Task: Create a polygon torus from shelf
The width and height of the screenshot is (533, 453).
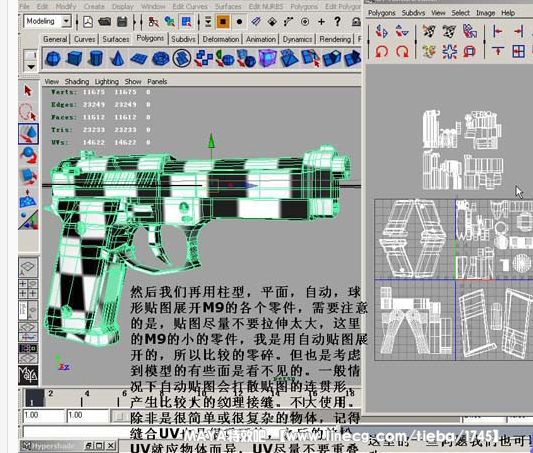Action: [160, 58]
